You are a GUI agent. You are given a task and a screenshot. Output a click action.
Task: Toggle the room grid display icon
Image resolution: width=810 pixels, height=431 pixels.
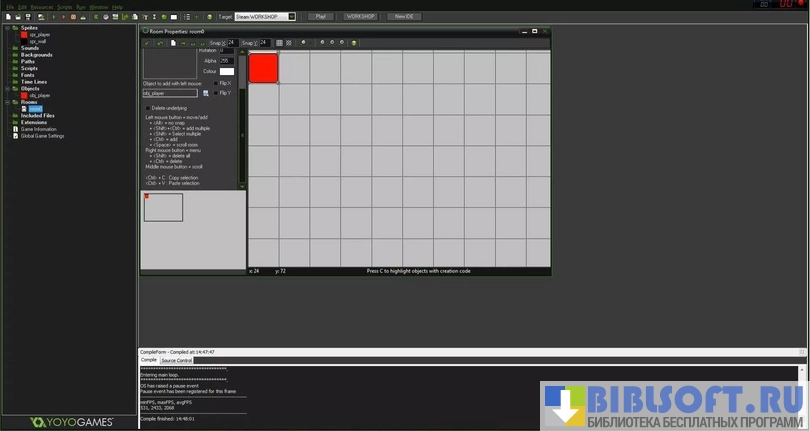click(x=279, y=43)
